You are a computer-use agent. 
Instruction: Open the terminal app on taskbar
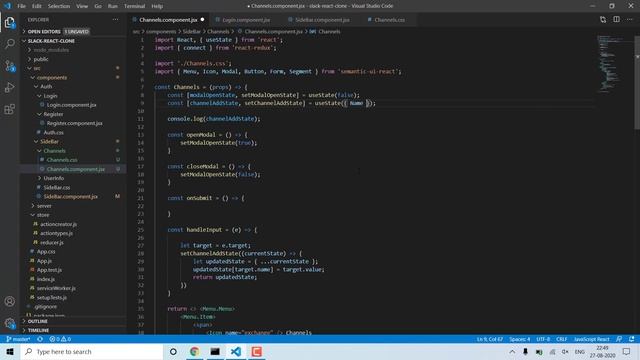[x=215, y=351]
